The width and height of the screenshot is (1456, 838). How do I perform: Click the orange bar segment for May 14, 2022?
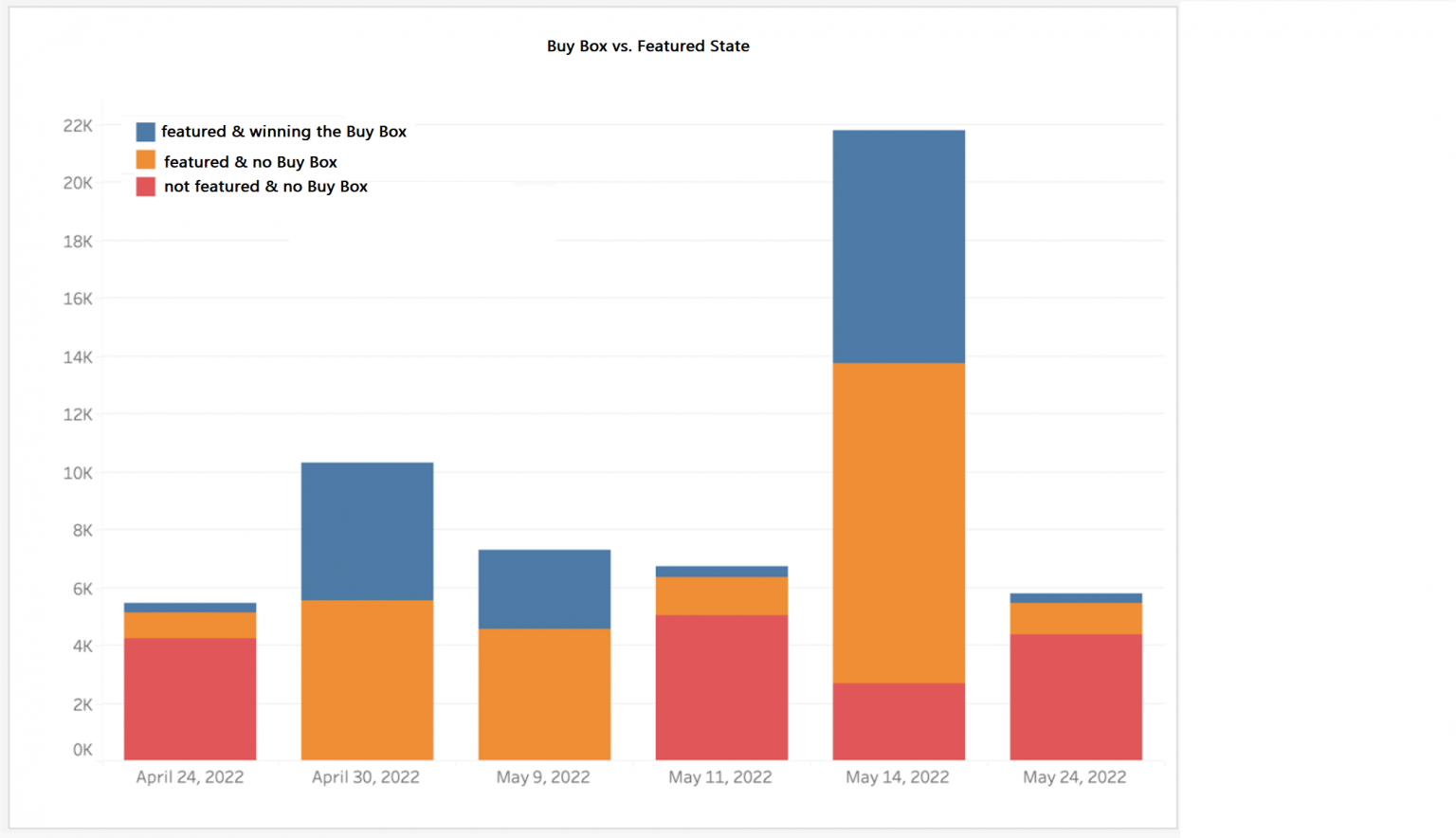click(899, 523)
